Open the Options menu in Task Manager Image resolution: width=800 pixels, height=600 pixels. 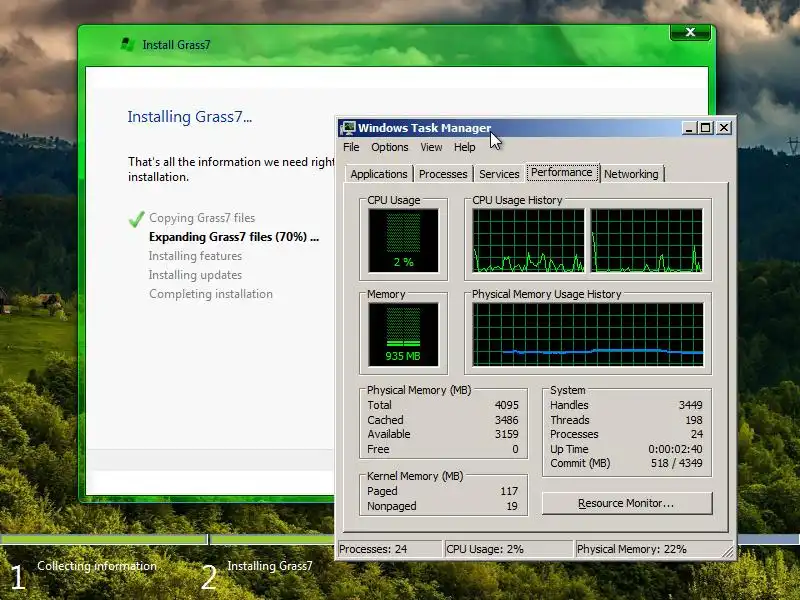390,147
